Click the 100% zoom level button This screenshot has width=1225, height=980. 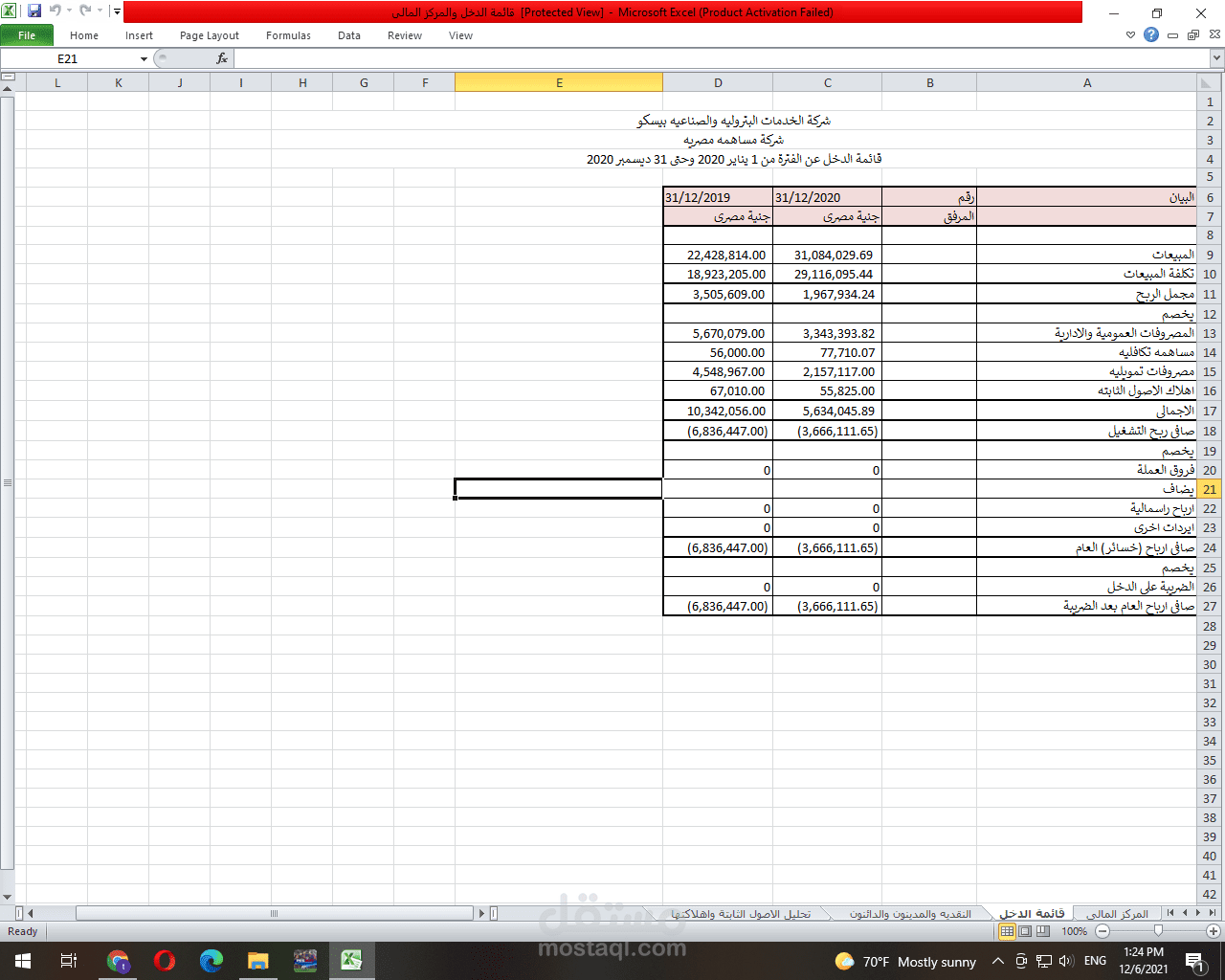(1074, 931)
